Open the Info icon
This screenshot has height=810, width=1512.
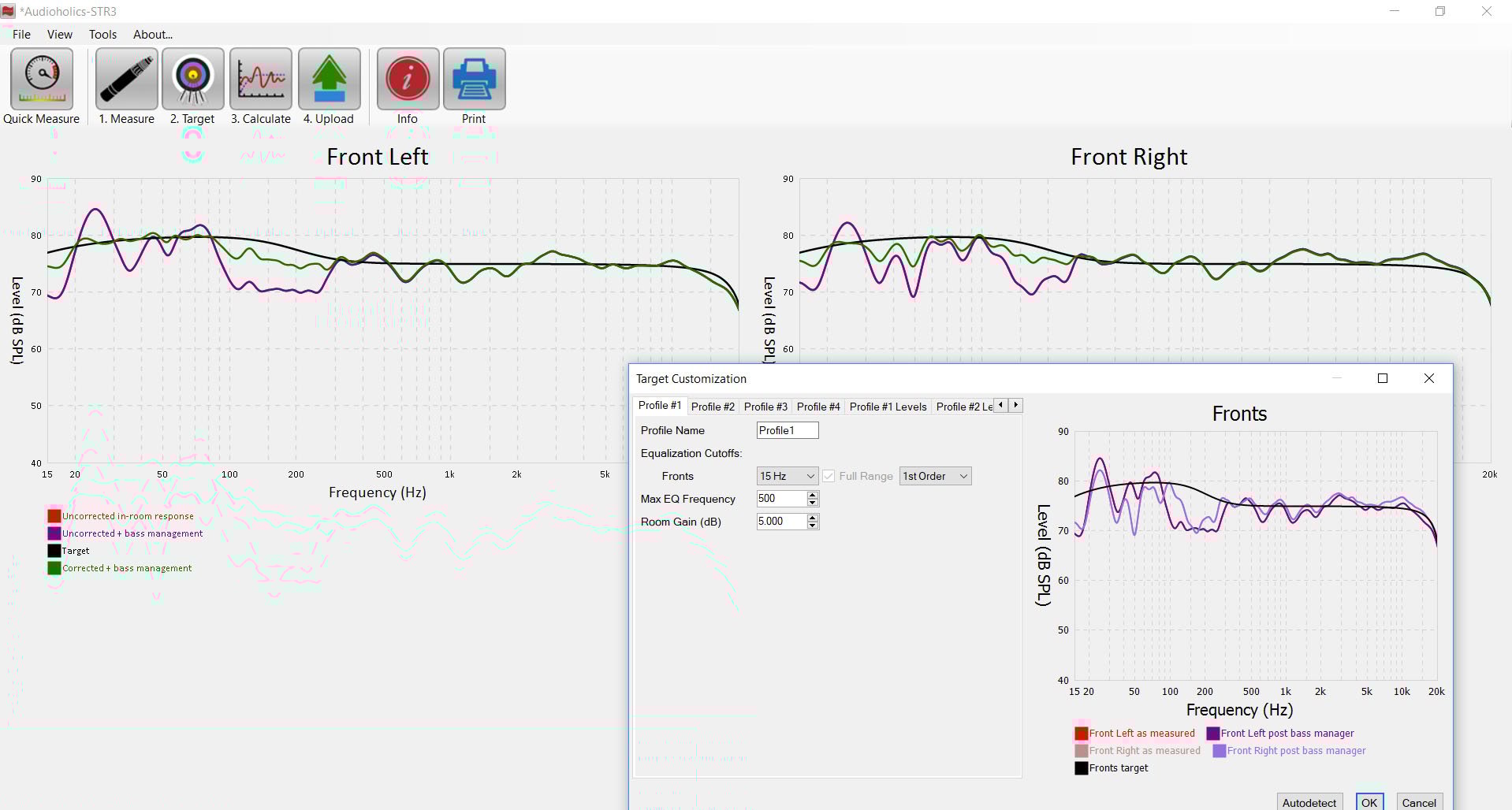(408, 80)
